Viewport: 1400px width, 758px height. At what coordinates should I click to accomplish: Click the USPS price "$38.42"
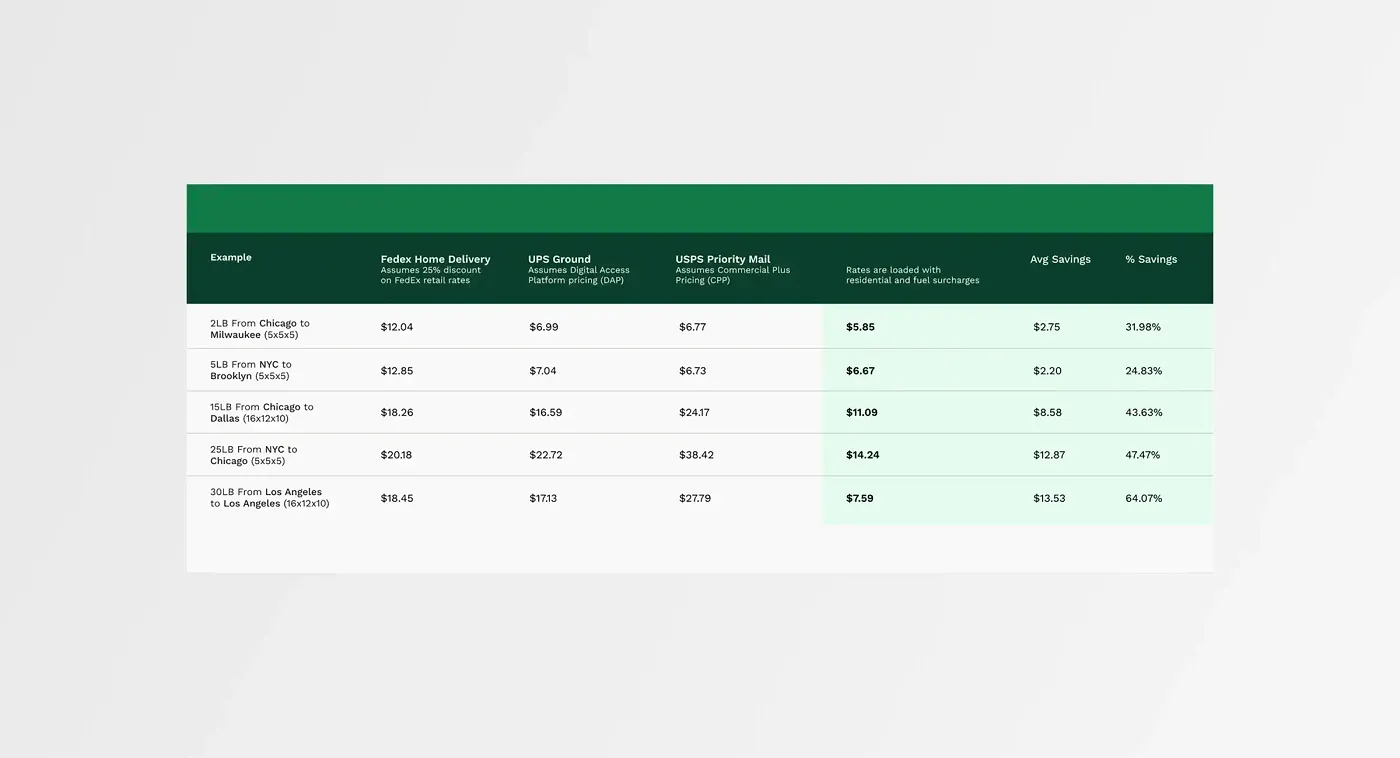click(696, 455)
